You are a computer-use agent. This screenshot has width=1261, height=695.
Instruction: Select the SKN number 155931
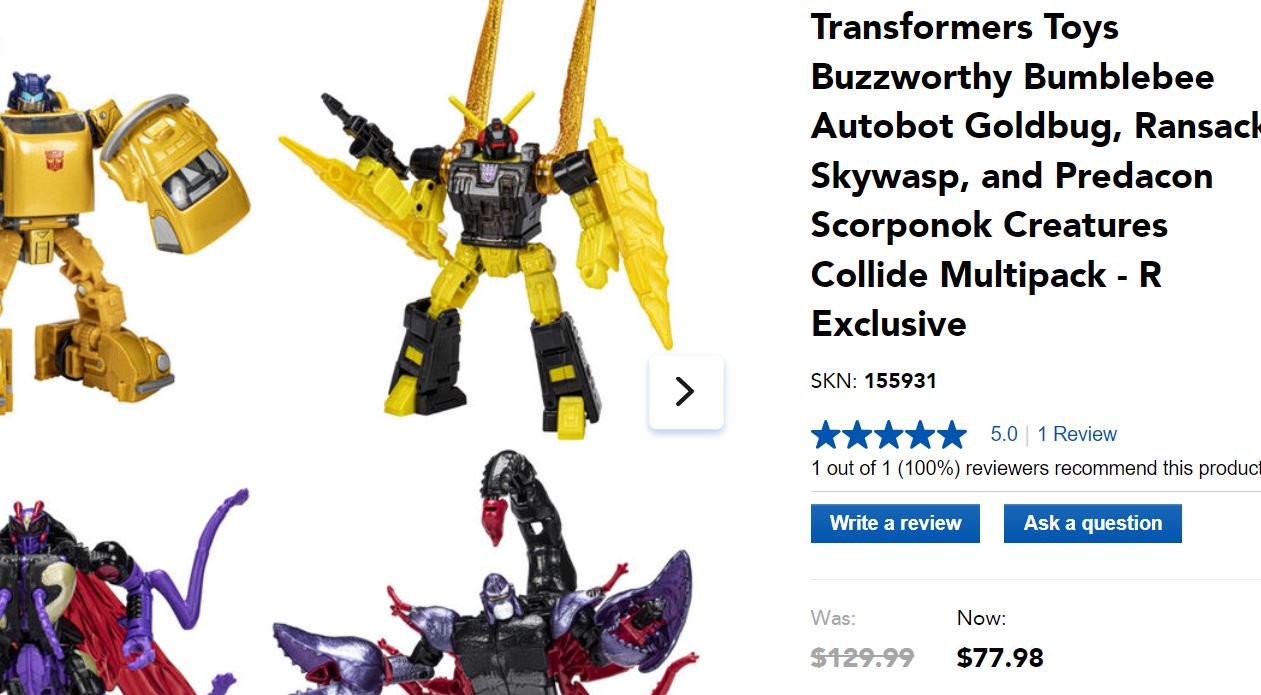pyautogui.click(x=900, y=381)
